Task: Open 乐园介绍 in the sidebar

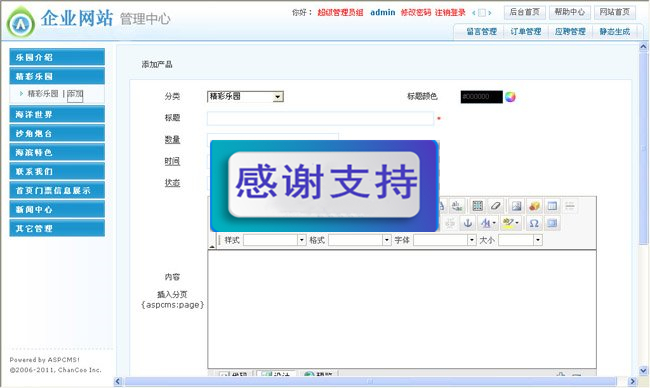Action: pos(57,57)
